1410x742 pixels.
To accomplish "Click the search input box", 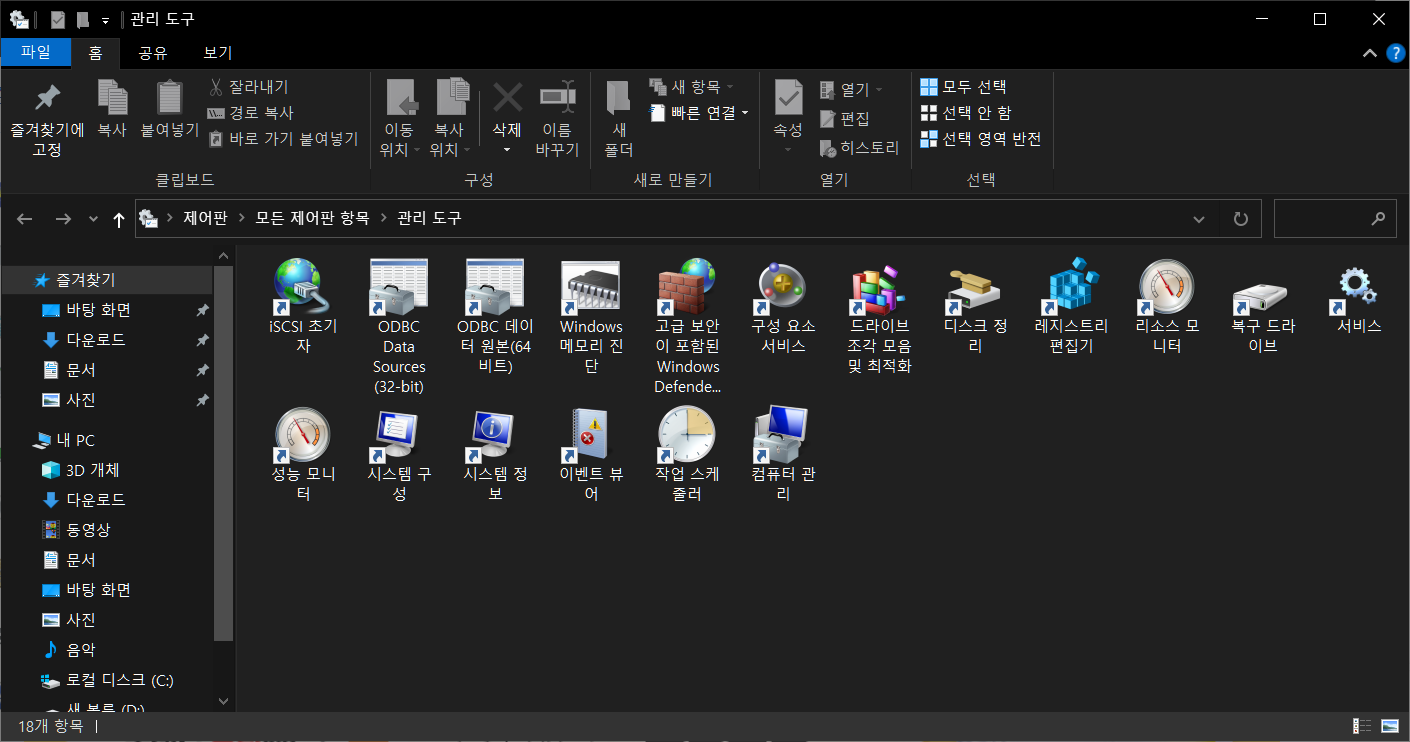I will click(1335, 218).
